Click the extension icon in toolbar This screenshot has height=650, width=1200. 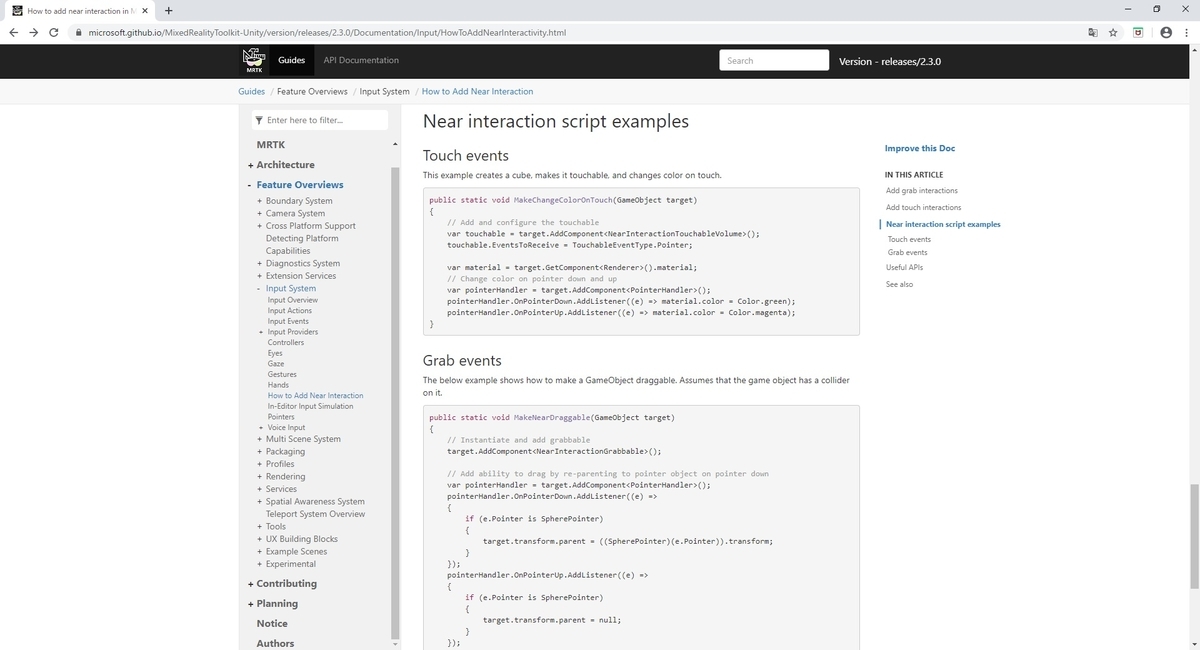1138,32
